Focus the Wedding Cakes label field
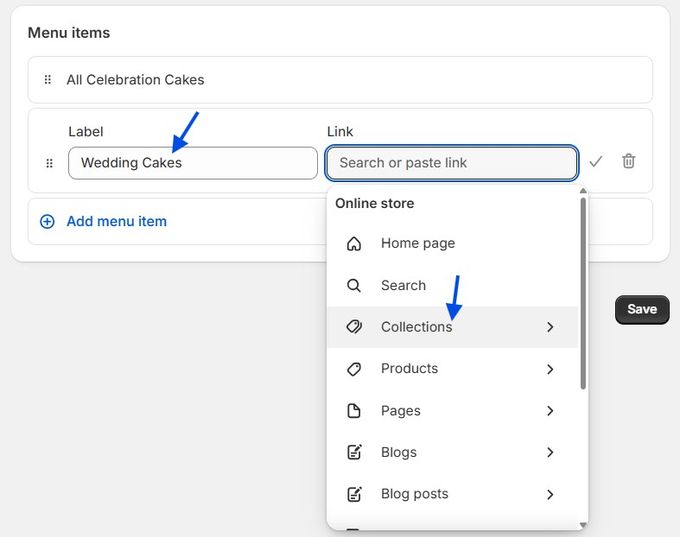680x537 pixels. (193, 163)
